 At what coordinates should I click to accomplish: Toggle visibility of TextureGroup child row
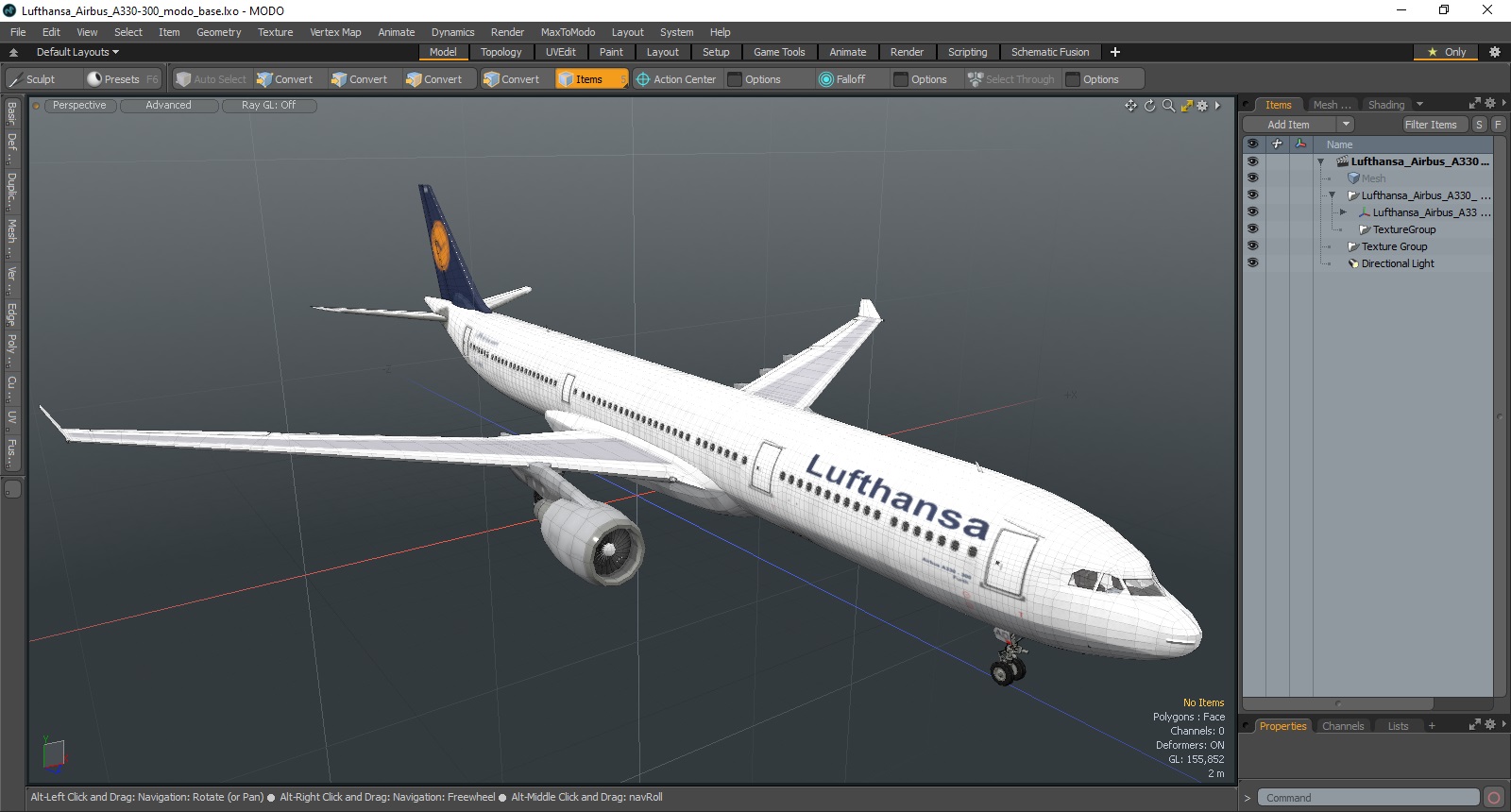click(1252, 229)
